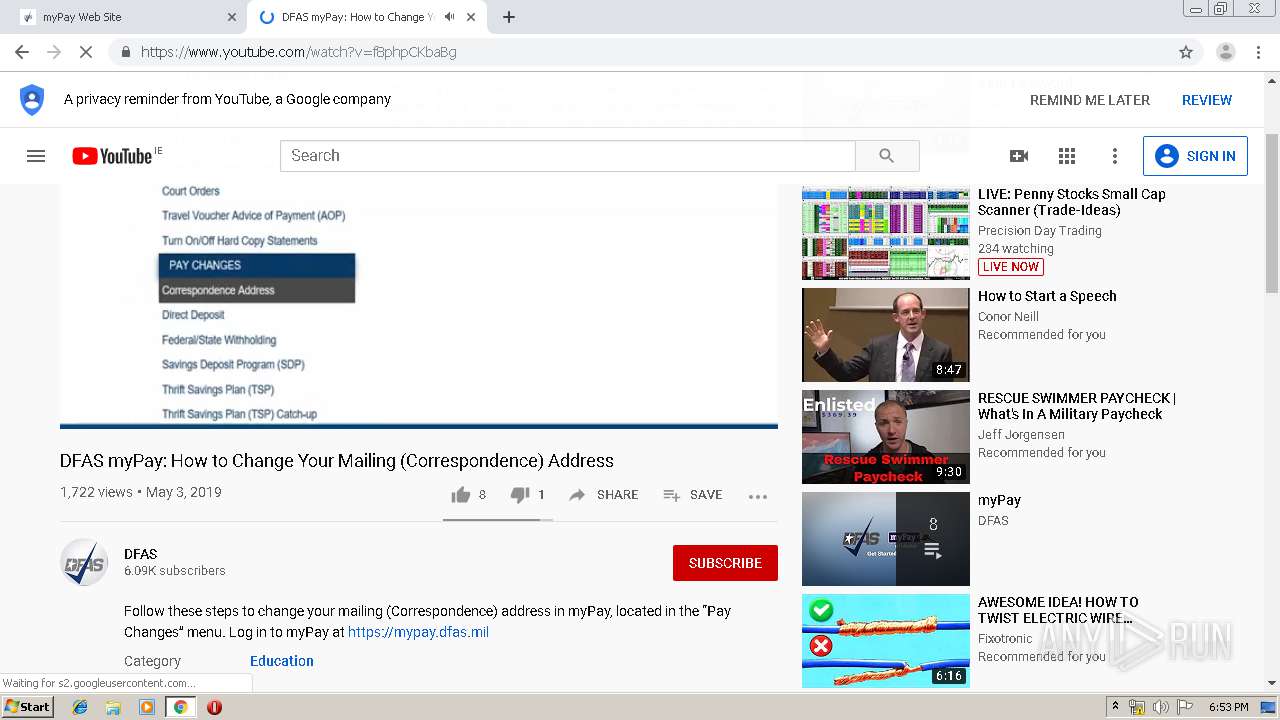The width and height of the screenshot is (1280, 720).
Task: Click the magnifier search button
Action: (887, 156)
